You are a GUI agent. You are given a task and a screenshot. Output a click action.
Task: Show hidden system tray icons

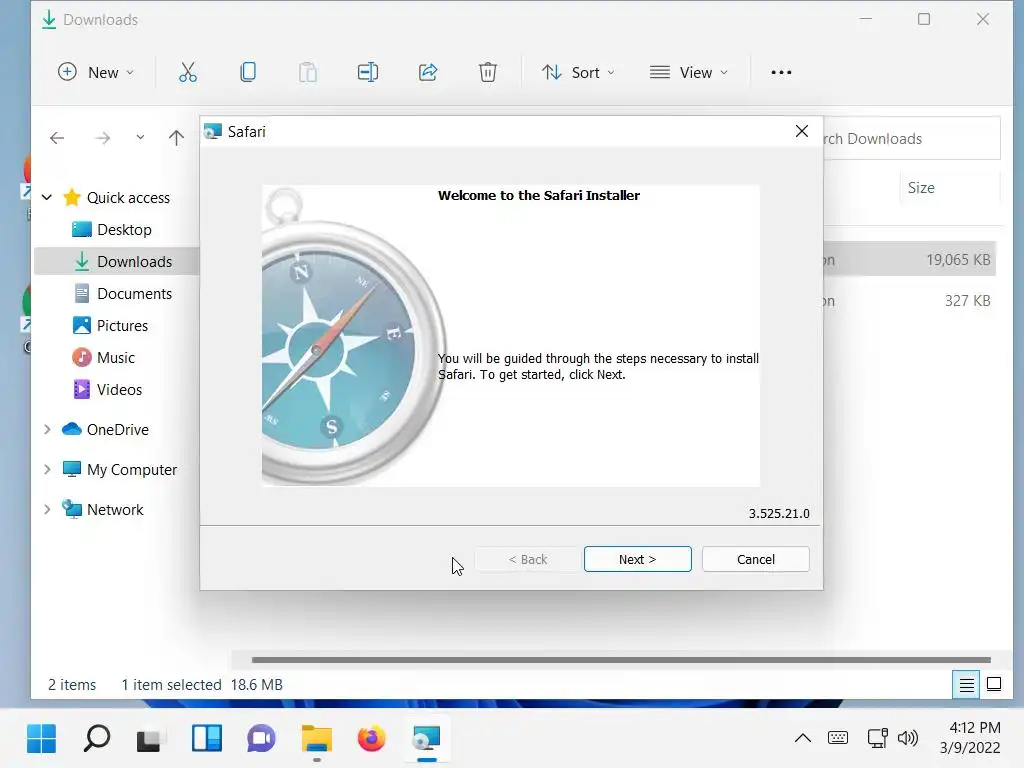(x=803, y=738)
